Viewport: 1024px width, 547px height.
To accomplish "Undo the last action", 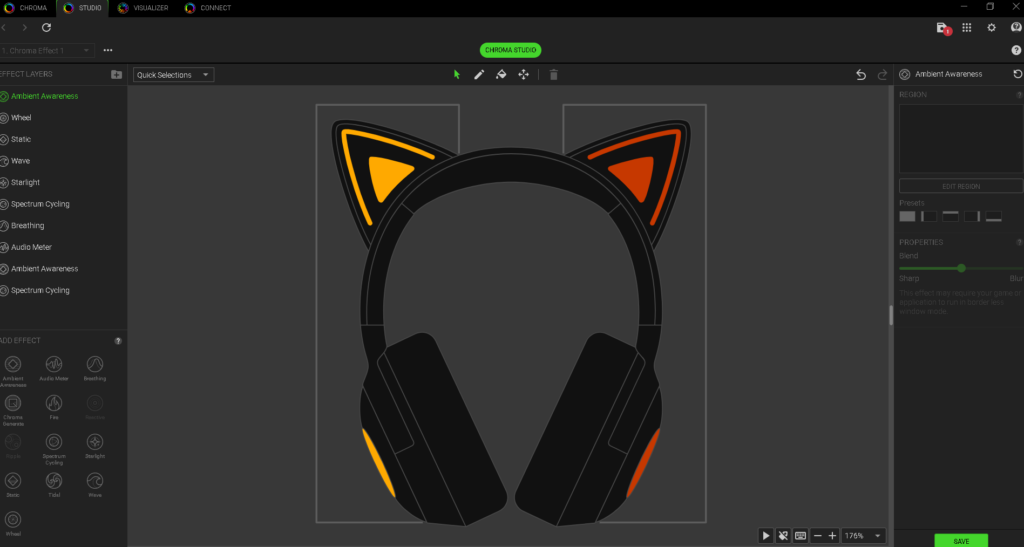I will [x=861, y=74].
